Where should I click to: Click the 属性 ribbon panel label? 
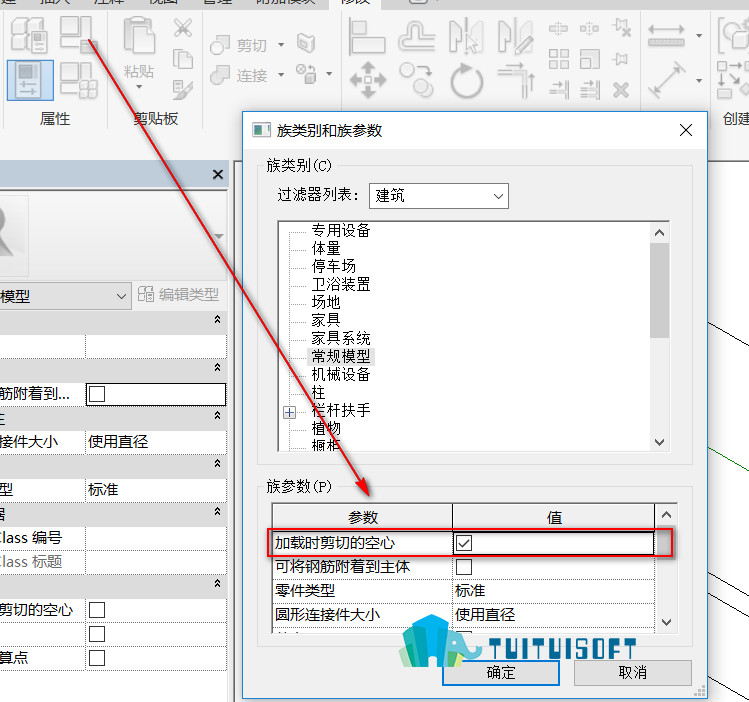coord(55,118)
